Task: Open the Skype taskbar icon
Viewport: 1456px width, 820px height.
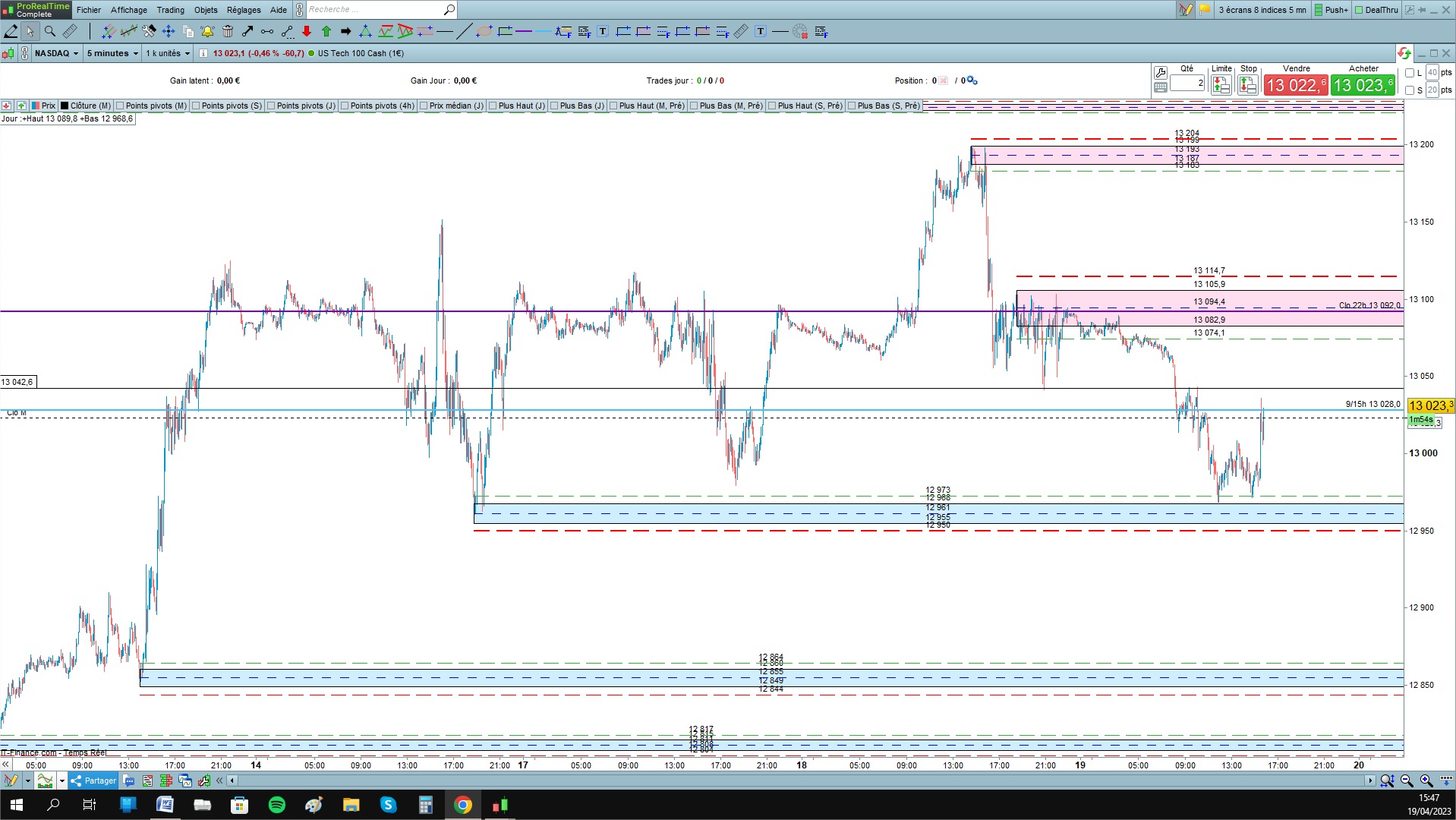Action: coord(389,805)
